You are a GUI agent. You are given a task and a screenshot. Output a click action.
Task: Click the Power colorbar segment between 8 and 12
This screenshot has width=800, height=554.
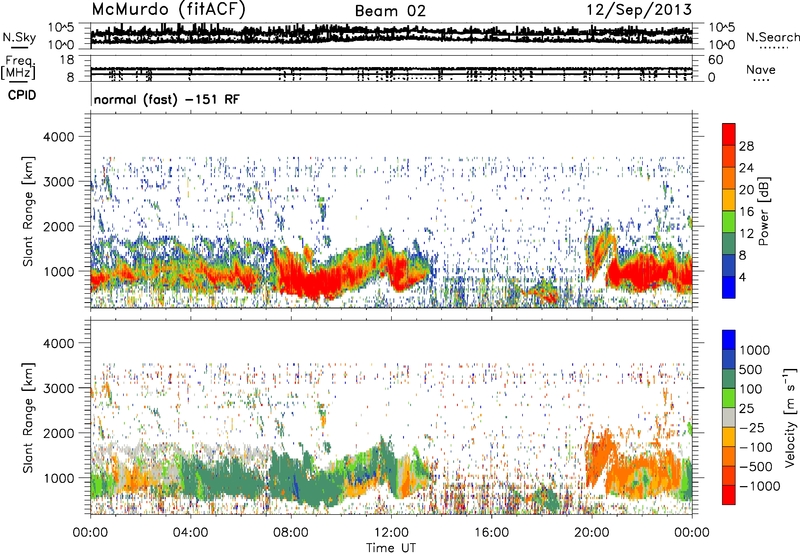point(729,243)
